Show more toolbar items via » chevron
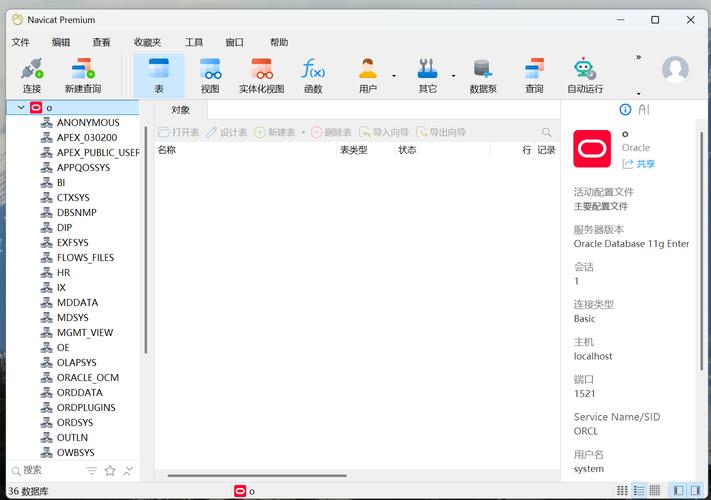 point(638,57)
